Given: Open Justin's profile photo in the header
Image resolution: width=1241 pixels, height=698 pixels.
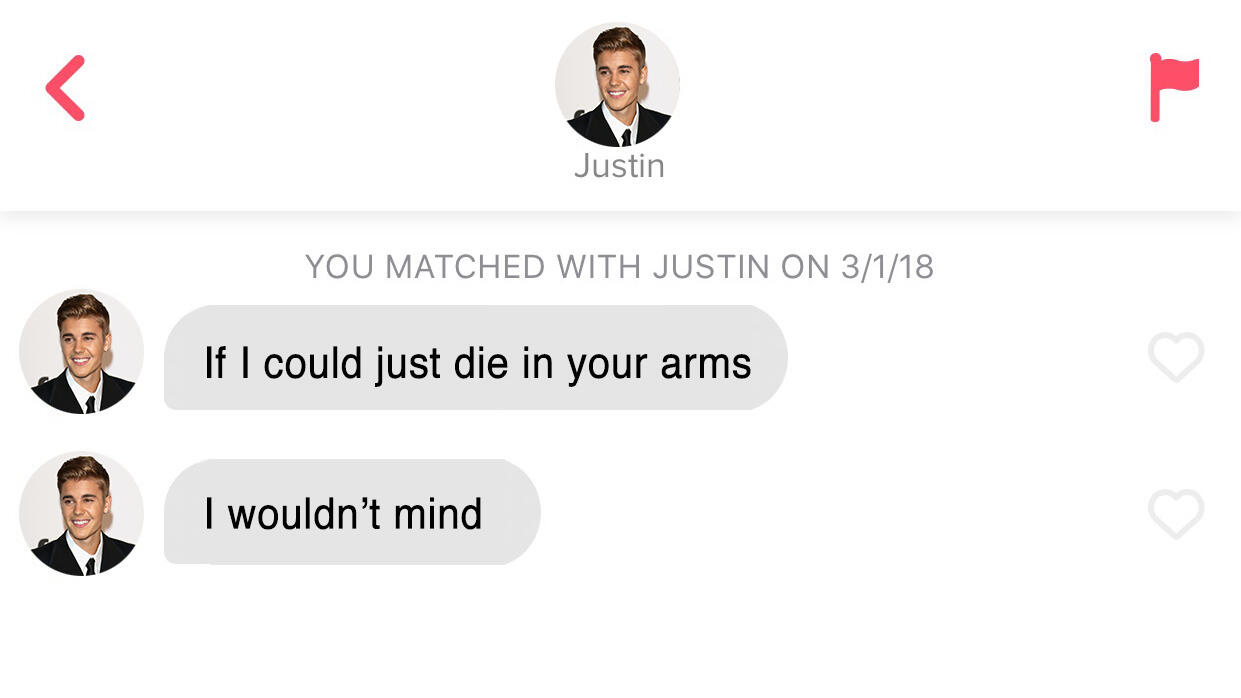Looking at the screenshot, I should click(x=618, y=85).
